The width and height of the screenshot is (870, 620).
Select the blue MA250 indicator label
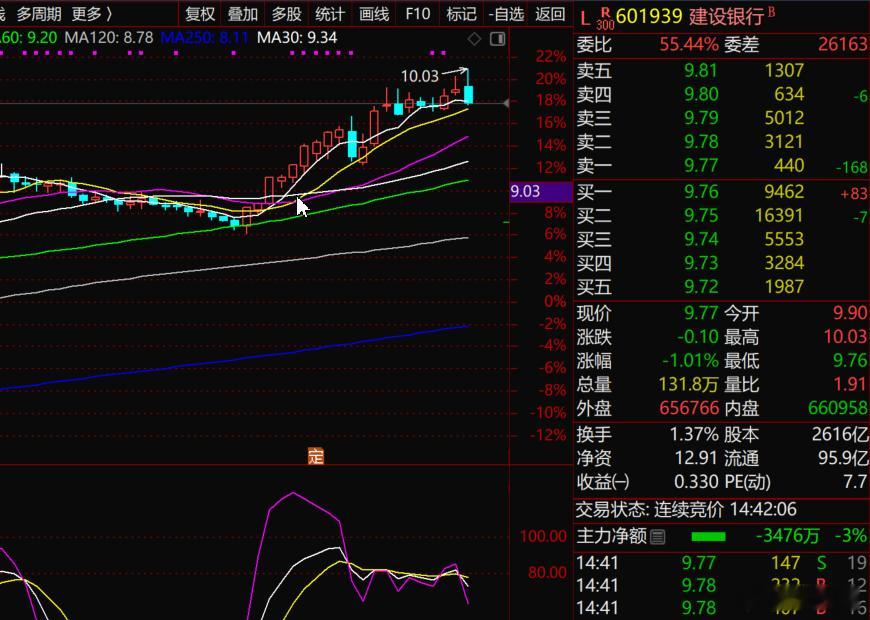[x=204, y=38]
